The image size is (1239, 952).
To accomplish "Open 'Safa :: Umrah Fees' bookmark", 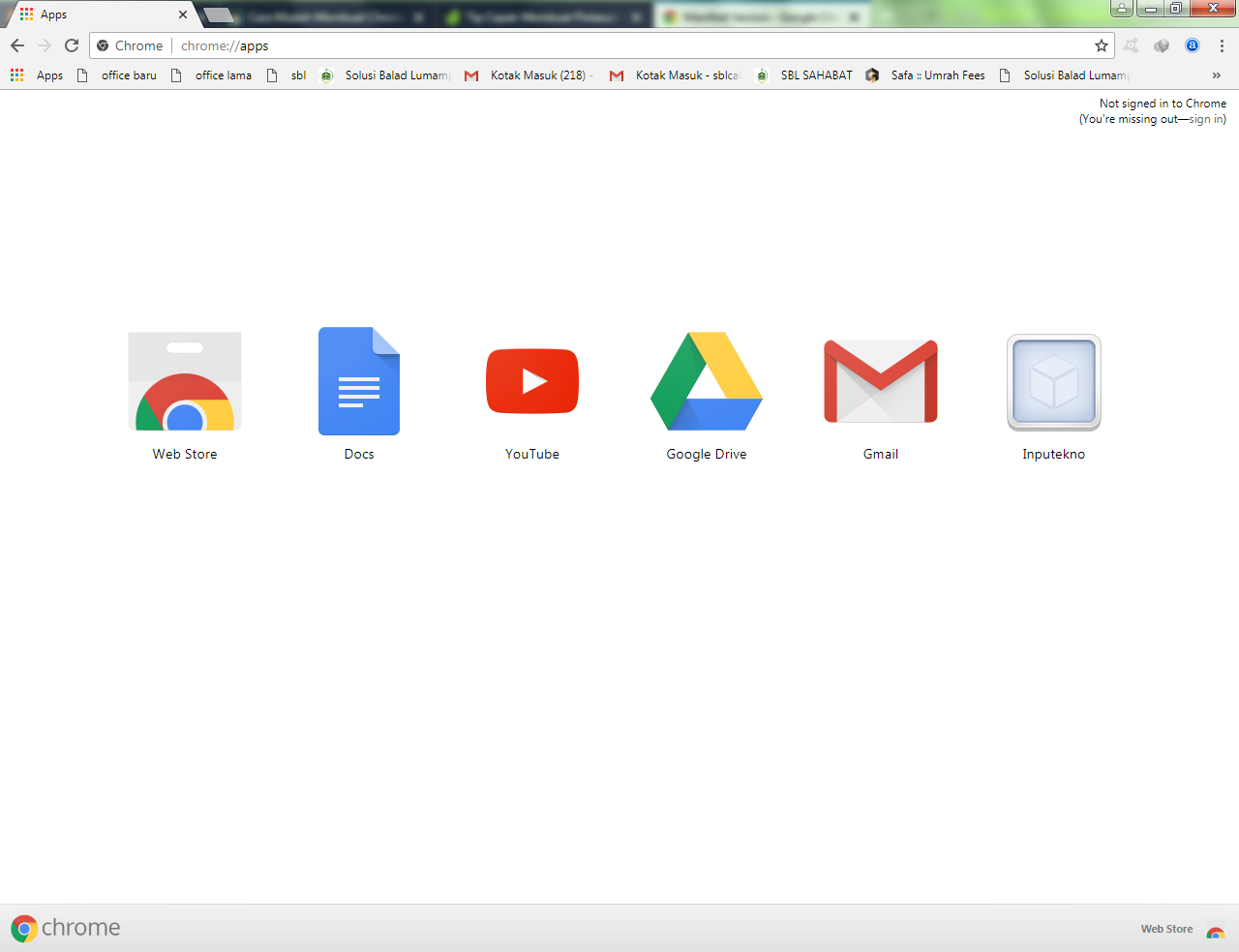I will click(926, 74).
